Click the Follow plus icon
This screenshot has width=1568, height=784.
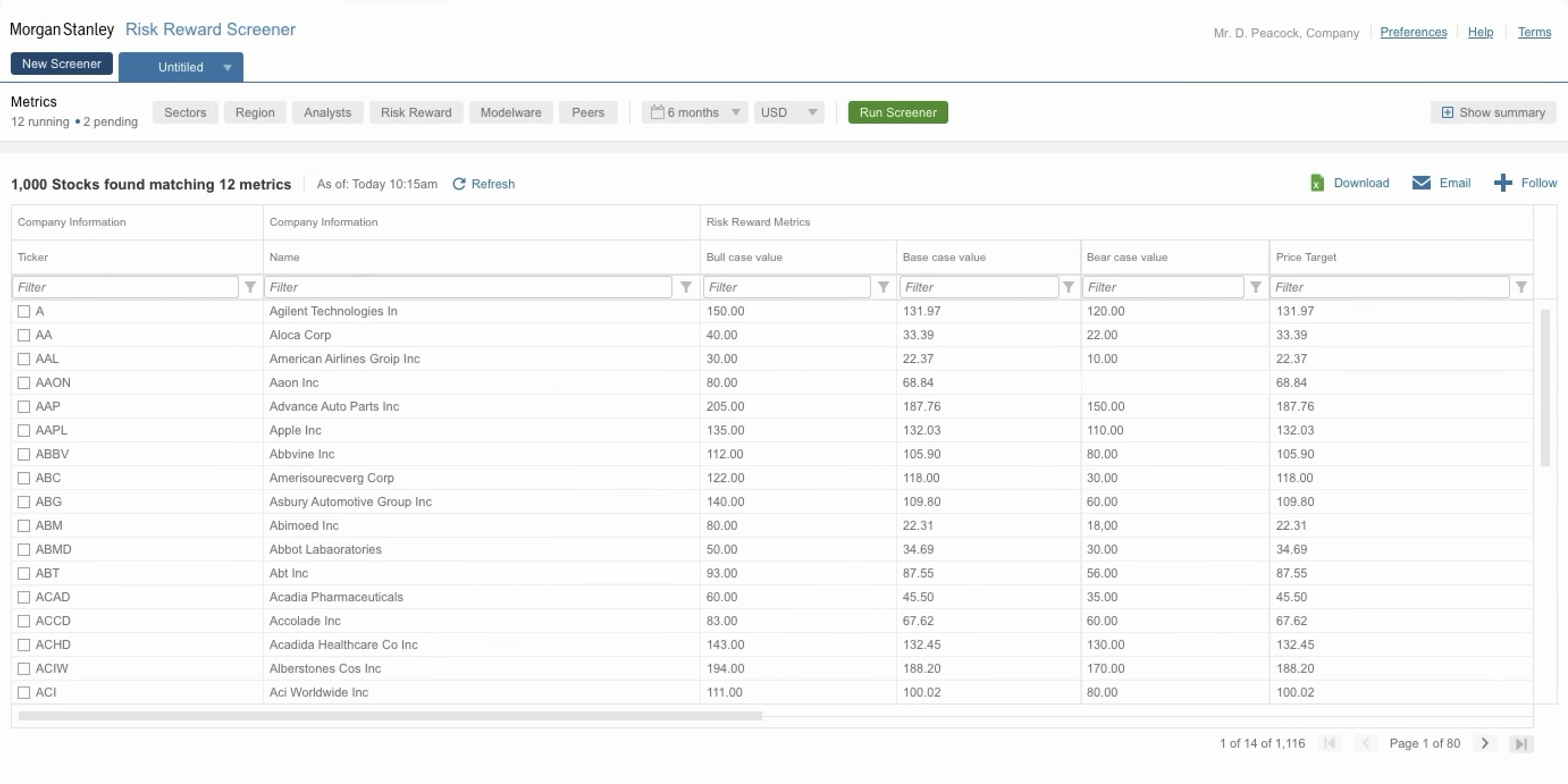point(1502,183)
